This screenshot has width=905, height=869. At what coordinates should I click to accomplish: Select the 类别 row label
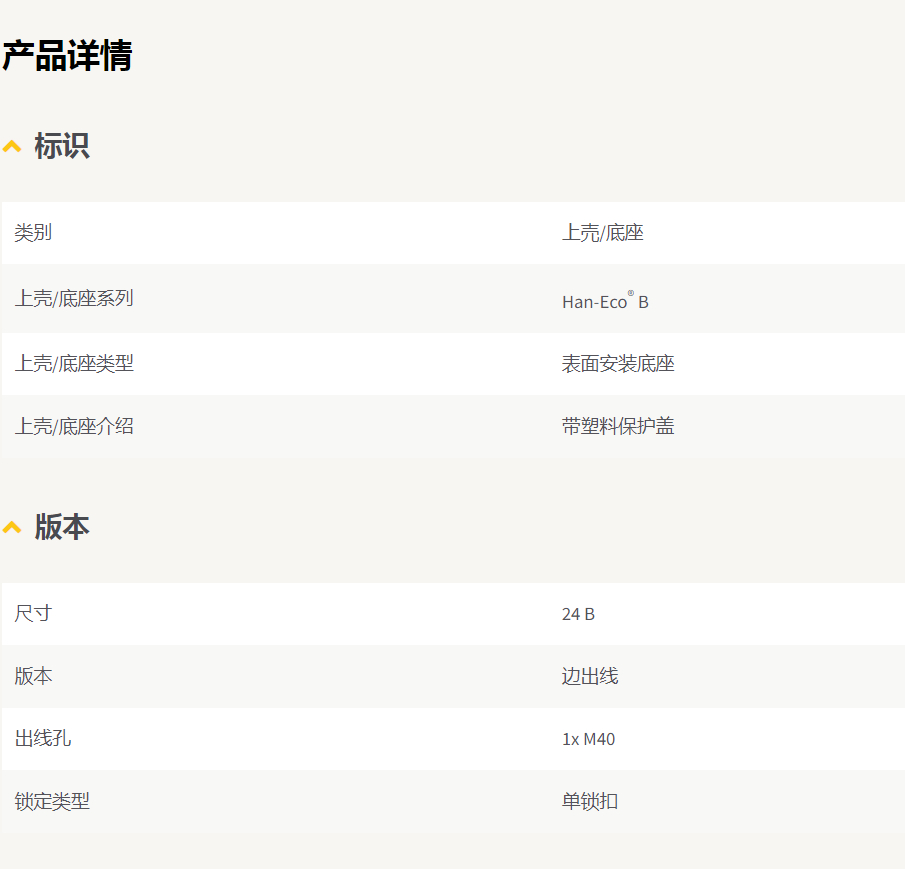33,233
